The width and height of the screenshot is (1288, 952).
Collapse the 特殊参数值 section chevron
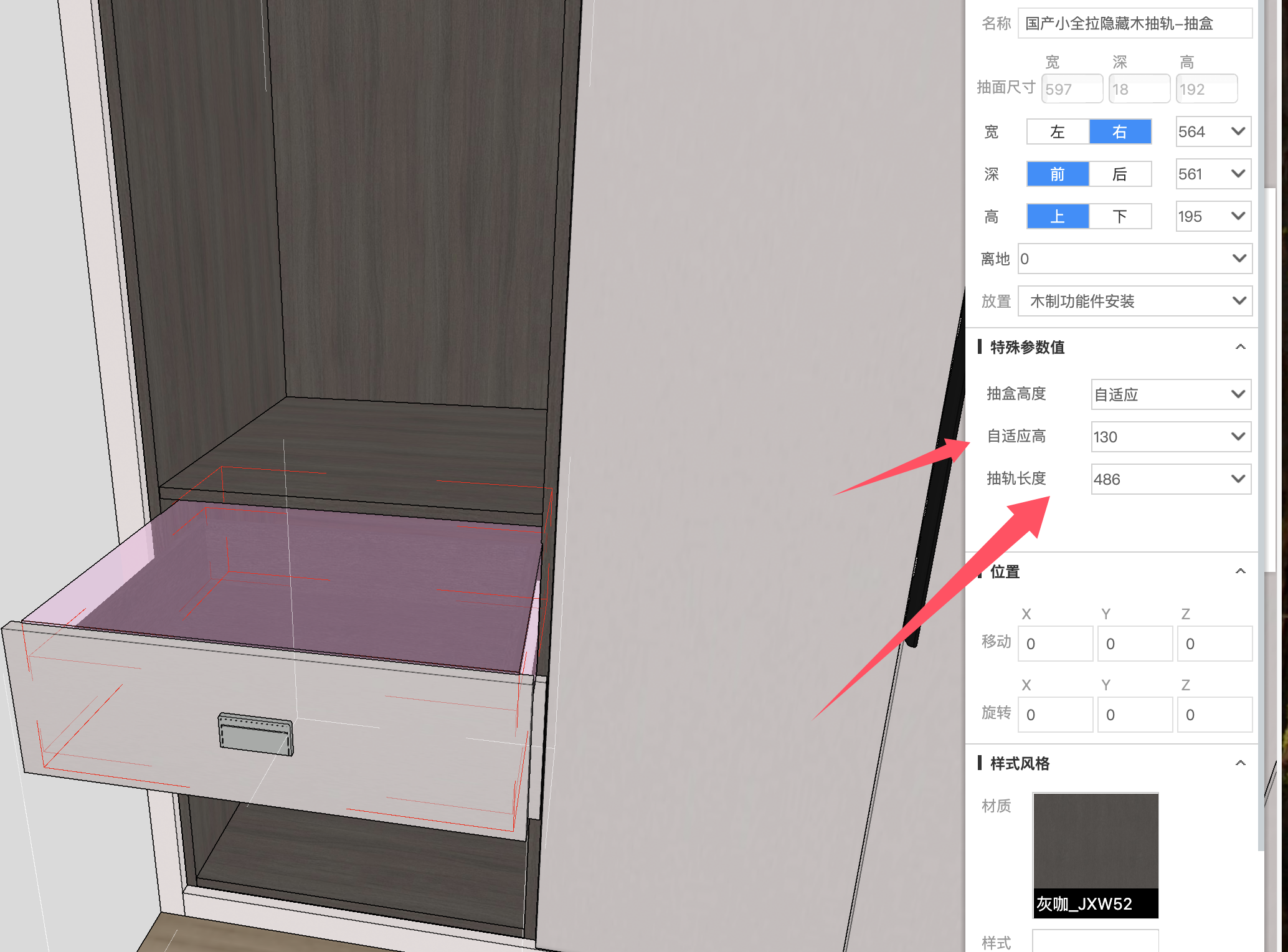[x=1240, y=347]
